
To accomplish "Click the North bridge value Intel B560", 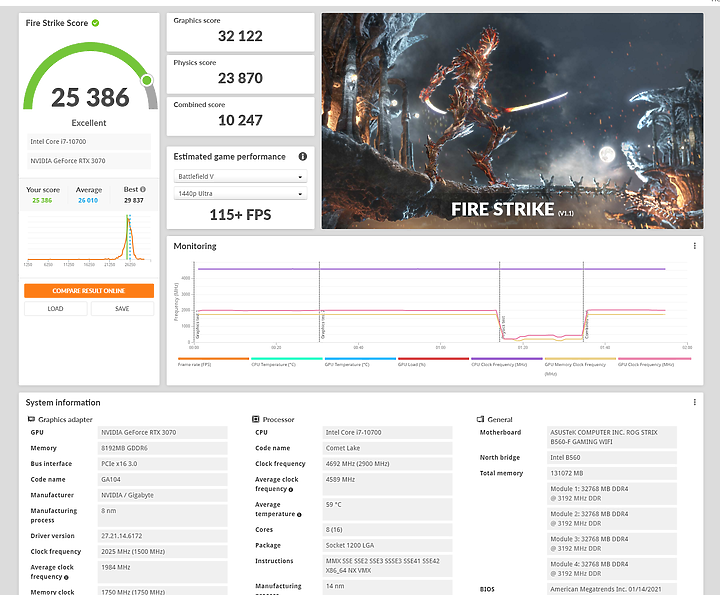I will click(612, 458).
